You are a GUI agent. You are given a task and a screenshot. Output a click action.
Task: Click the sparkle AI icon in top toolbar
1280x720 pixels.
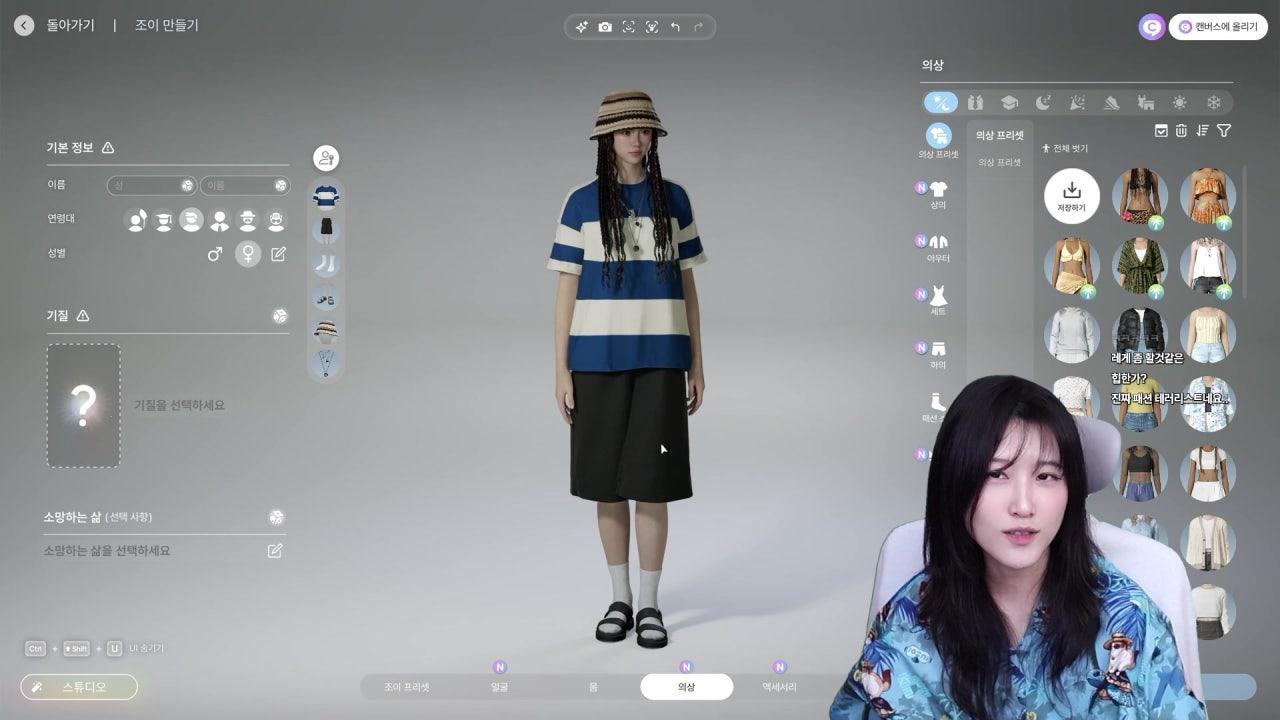pos(581,27)
